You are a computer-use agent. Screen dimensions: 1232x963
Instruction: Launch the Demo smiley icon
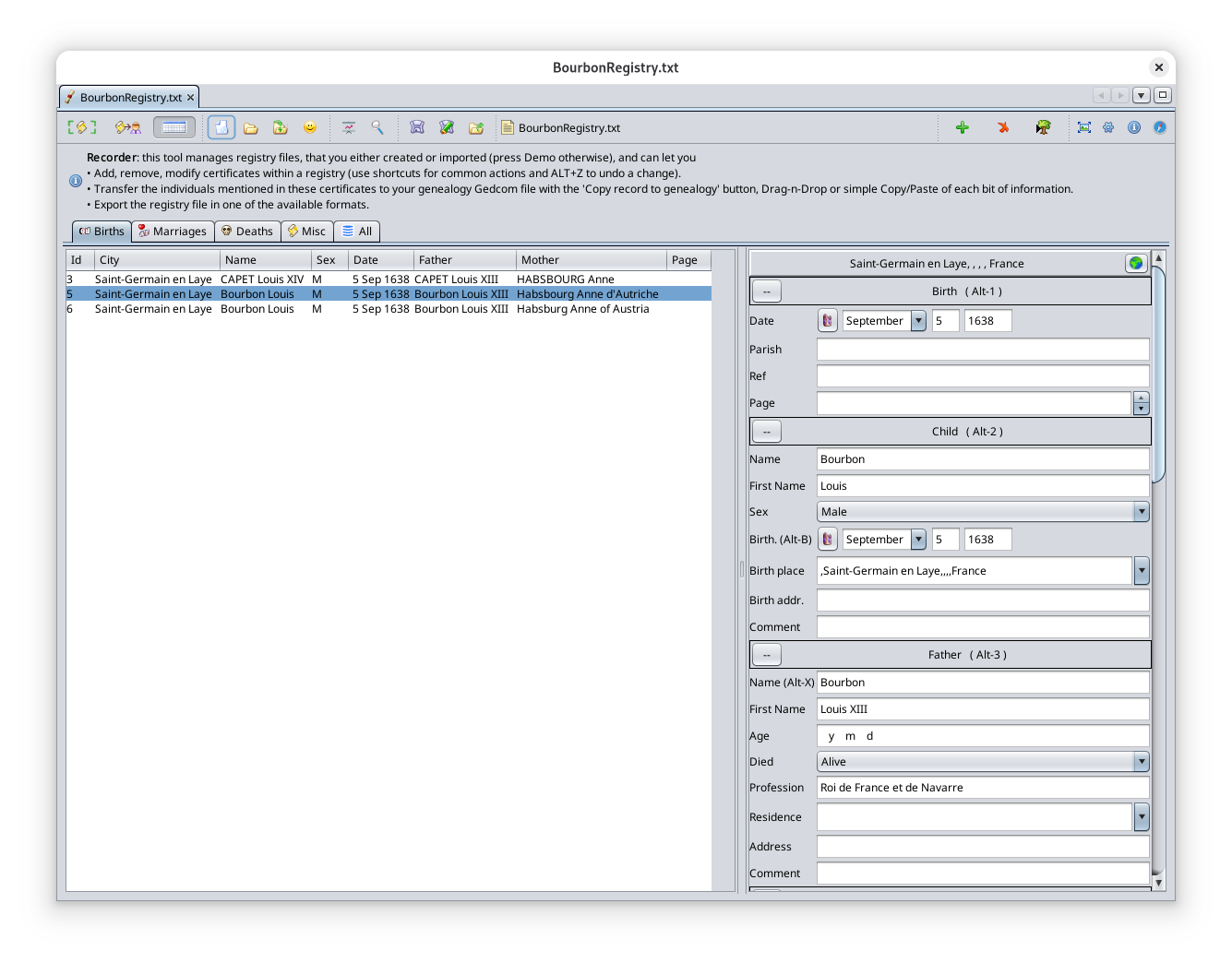pos(310,127)
